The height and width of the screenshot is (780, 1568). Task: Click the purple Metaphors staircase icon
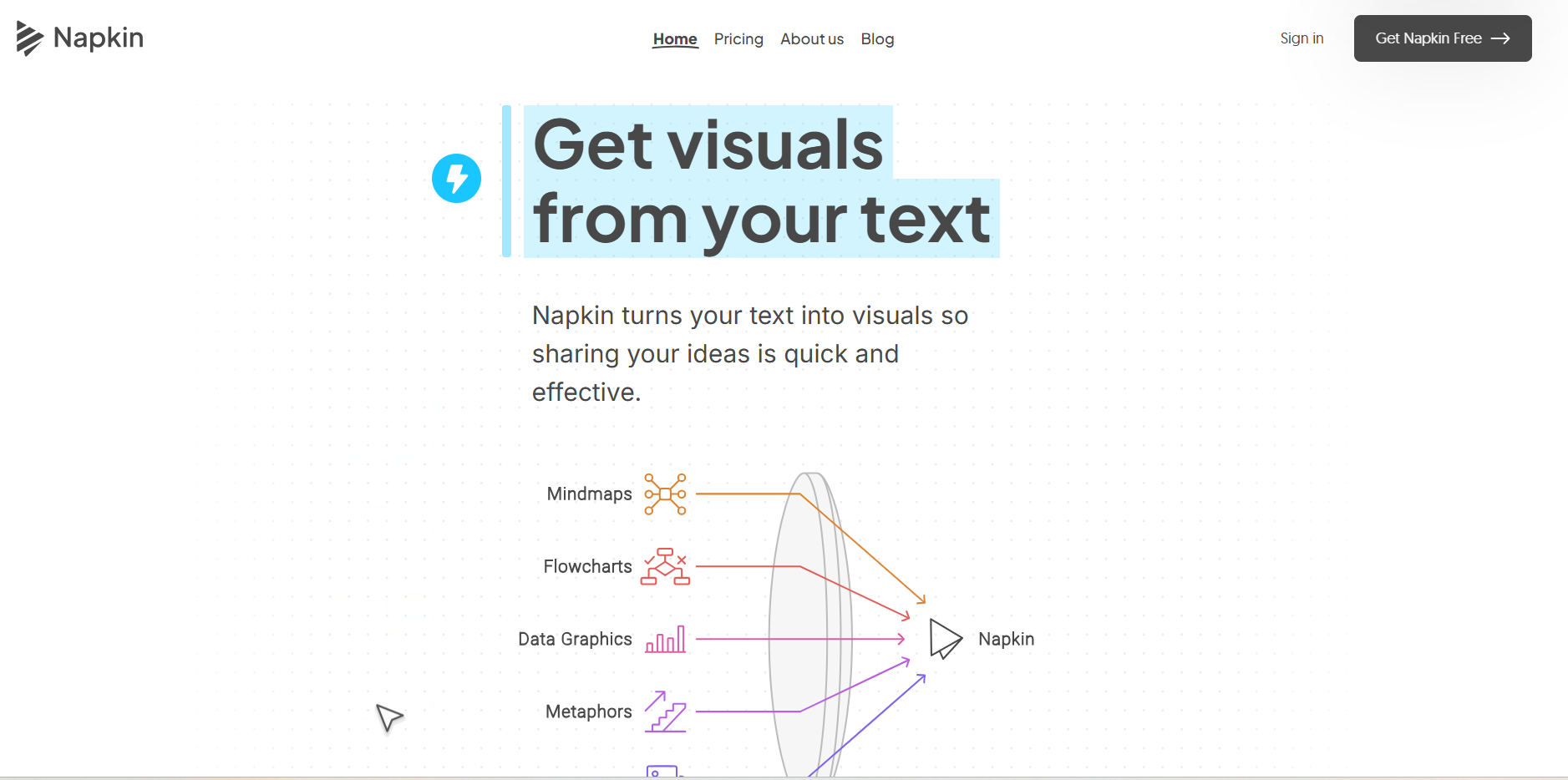[x=665, y=712]
